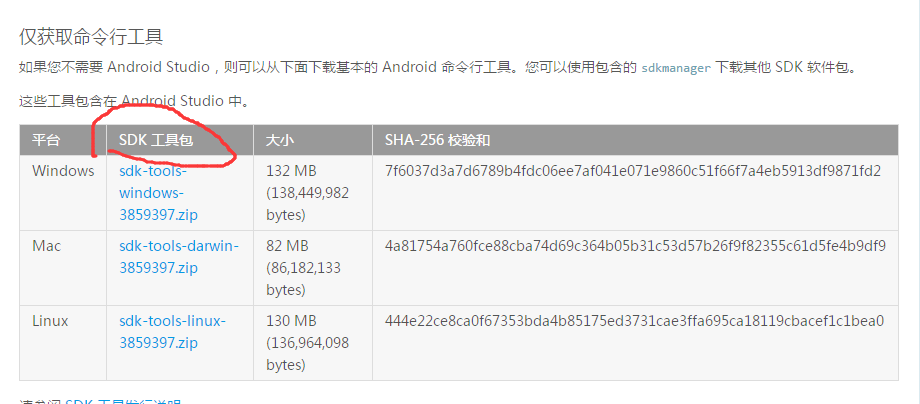The image size is (920, 404).
Task: Open the sdk-tools-darwin-3859397.zip link
Action: tap(179, 257)
